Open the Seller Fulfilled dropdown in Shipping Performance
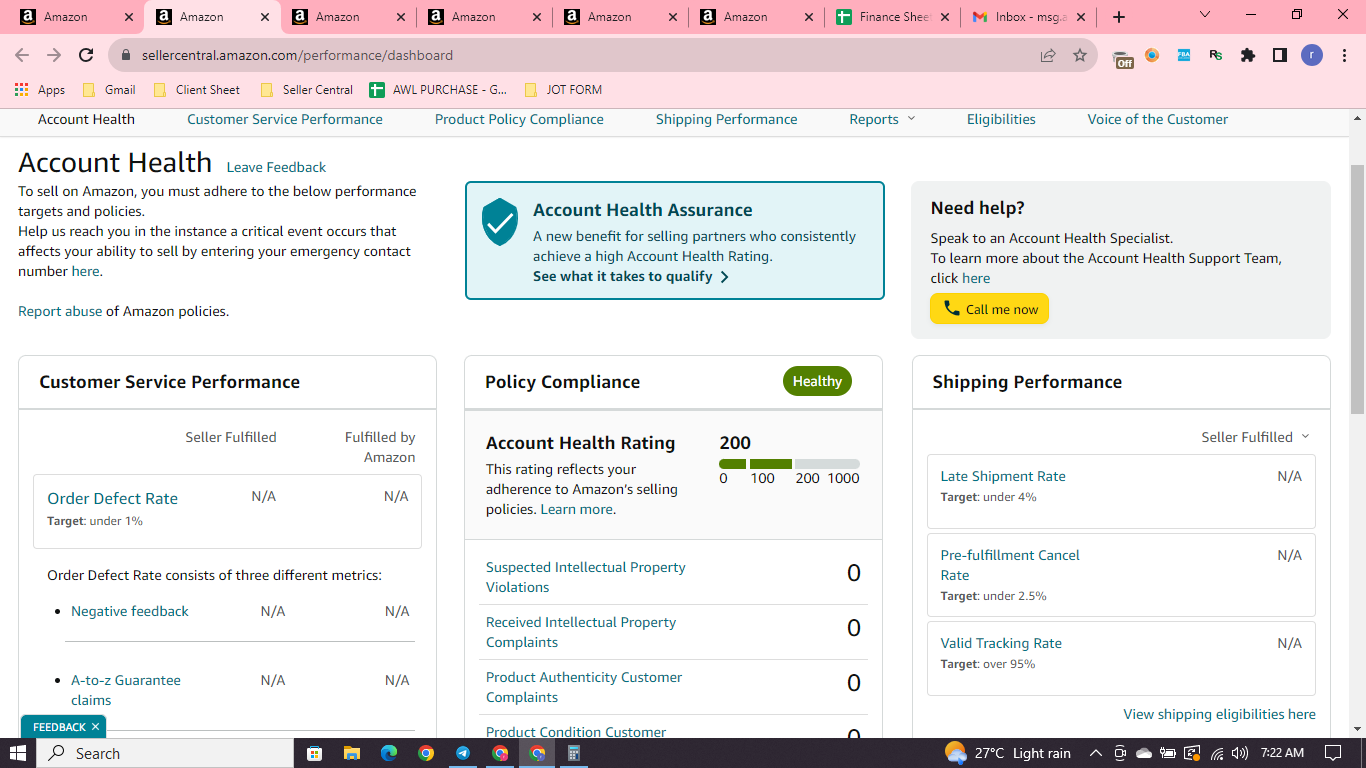1366x768 pixels. tap(1255, 437)
